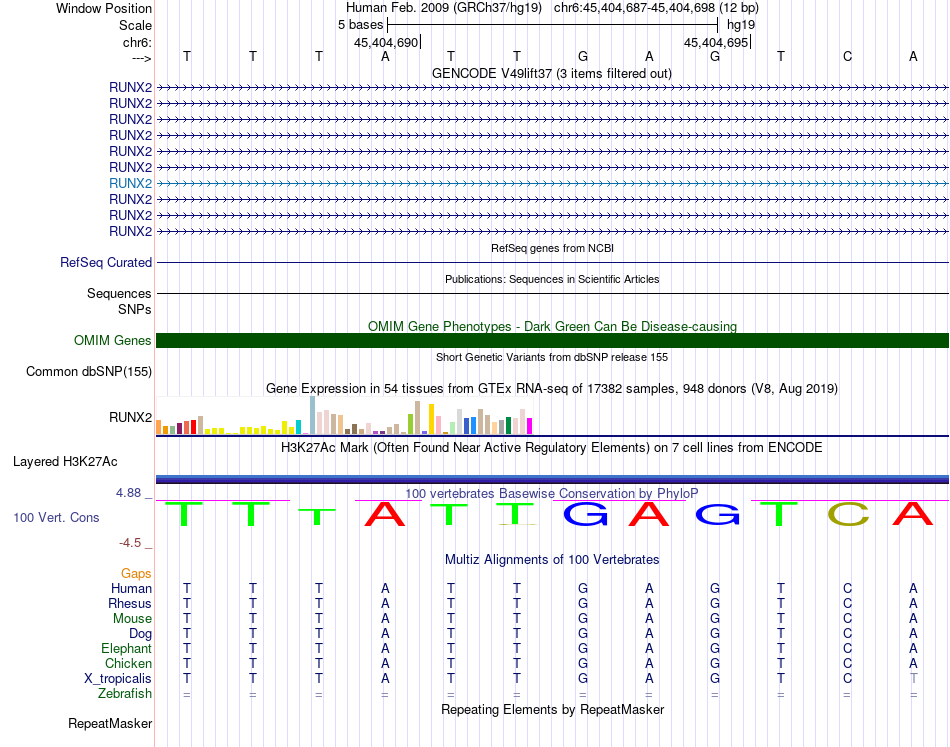The height and width of the screenshot is (747, 950).
Task: Click the orange Gaps label
Action: click(x=136, y=573)
